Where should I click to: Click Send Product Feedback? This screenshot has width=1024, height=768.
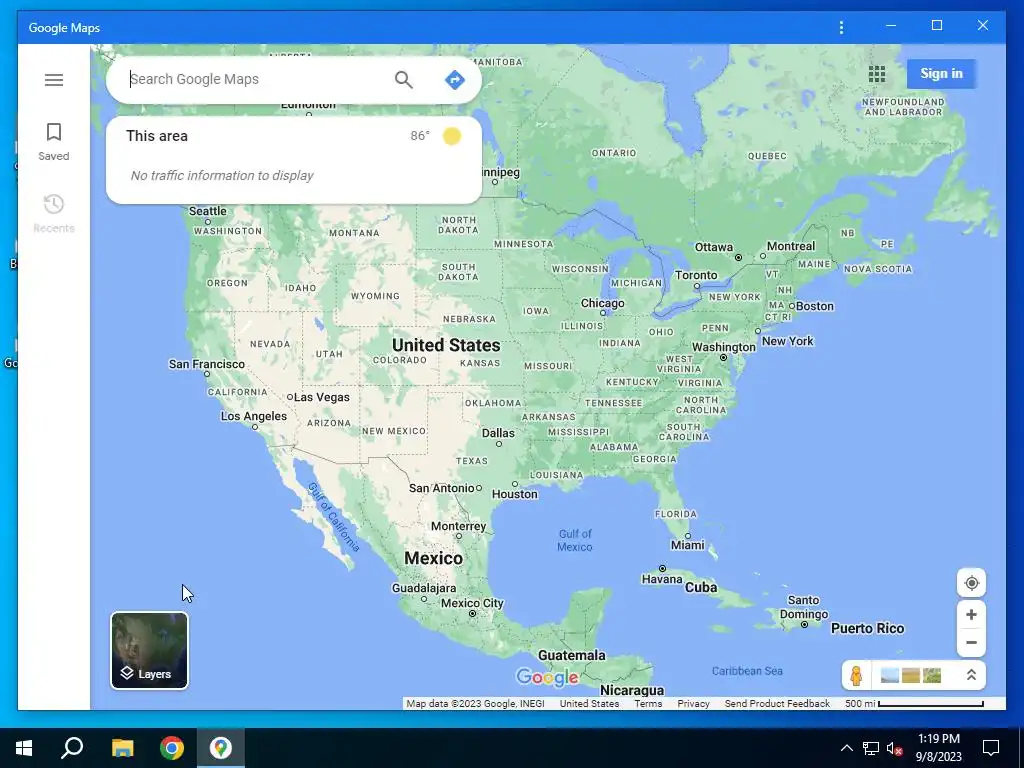pos(776,703)
